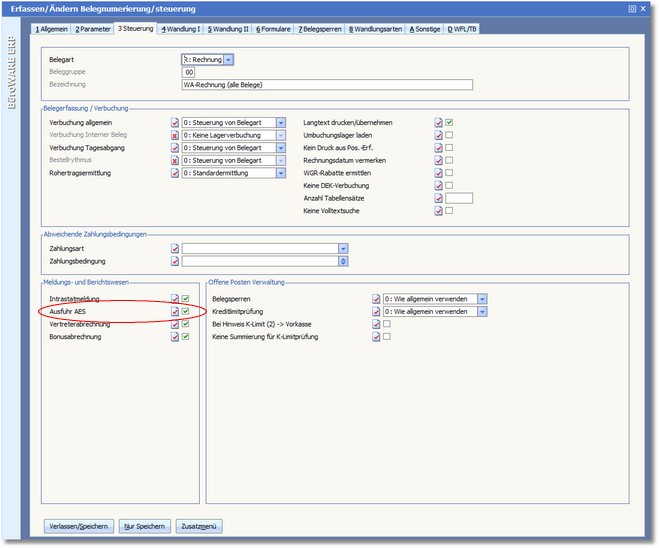Click the Anzahl Tabellensätze input field

pos(459,198)
